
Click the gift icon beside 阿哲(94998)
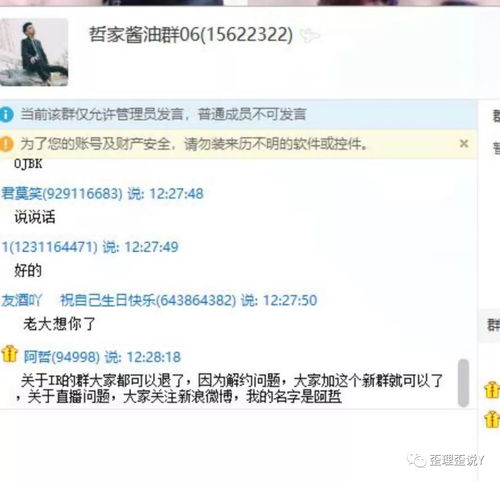pyautogui.click(x=9, y=354)
